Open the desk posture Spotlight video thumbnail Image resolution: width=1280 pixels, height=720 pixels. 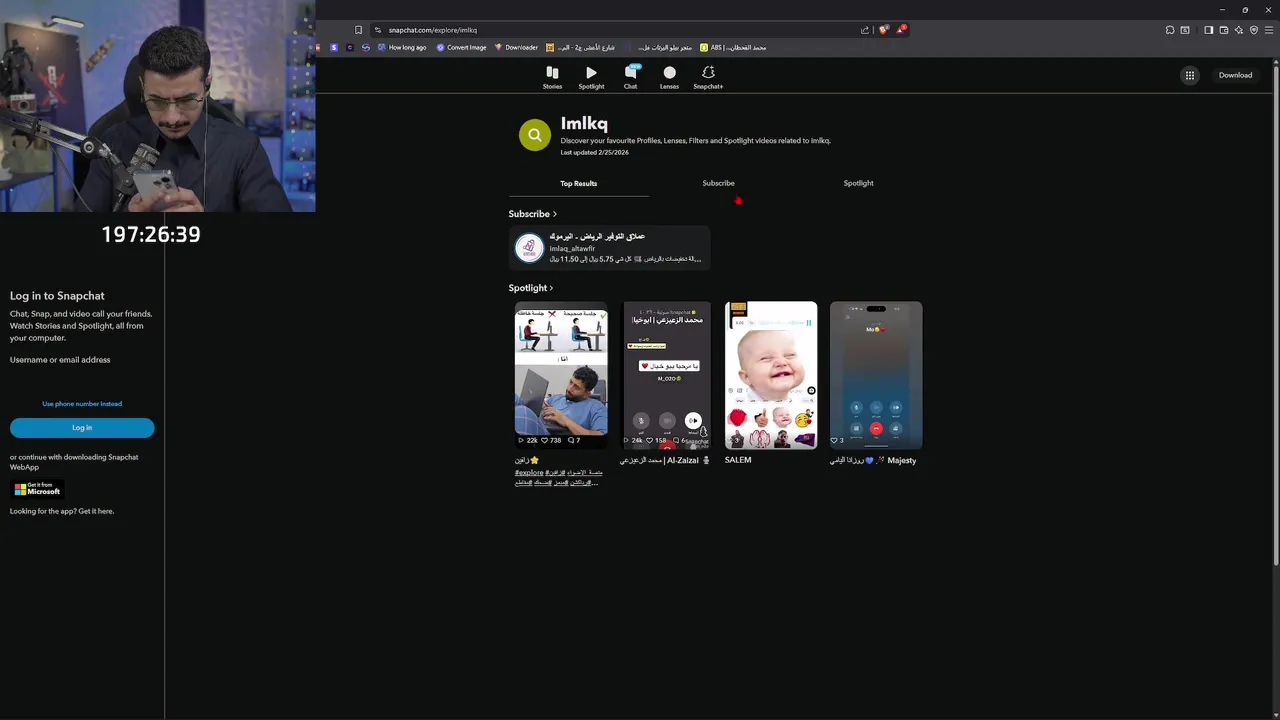coord(561,375)
